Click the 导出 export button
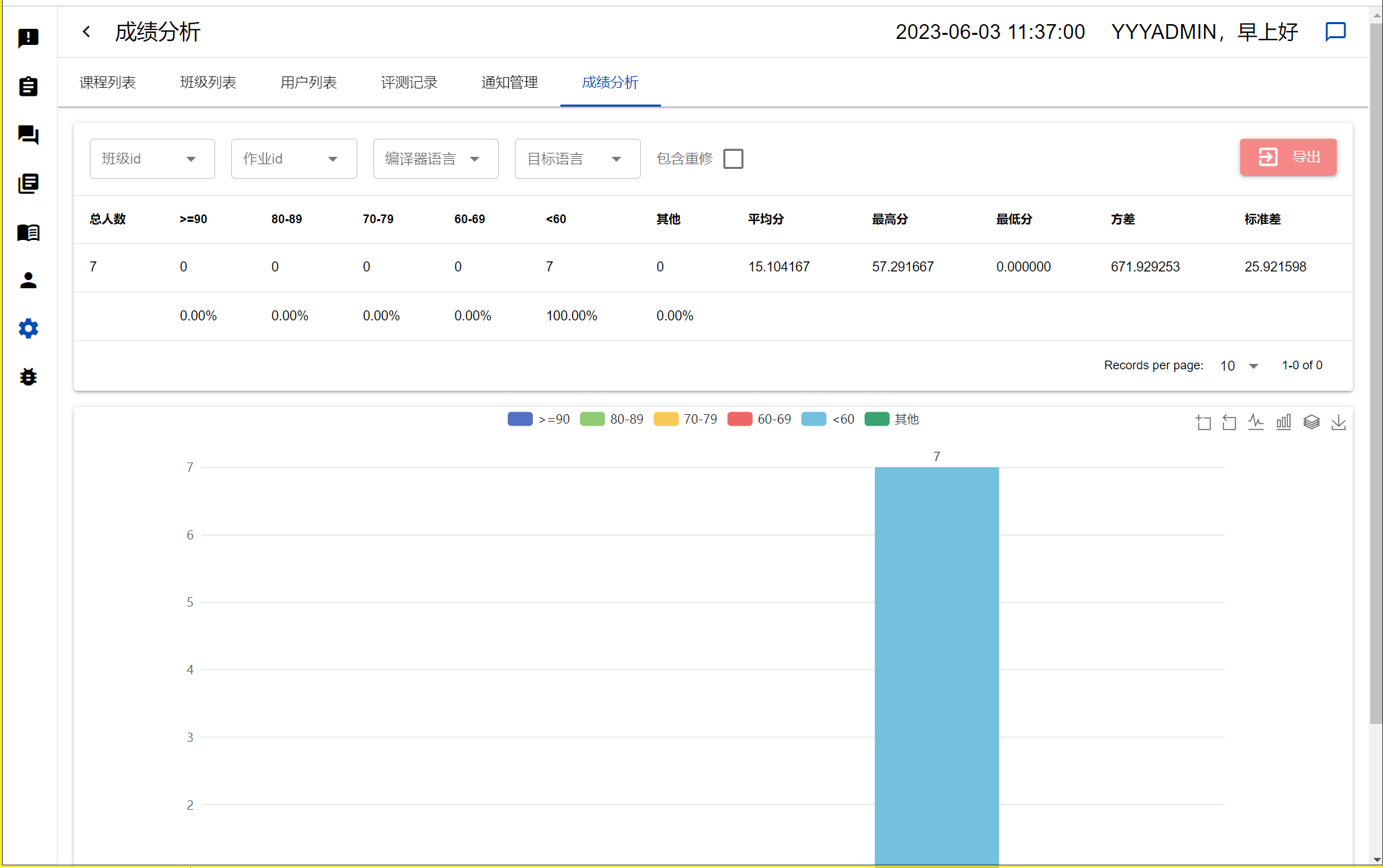 pos(1288,157)
